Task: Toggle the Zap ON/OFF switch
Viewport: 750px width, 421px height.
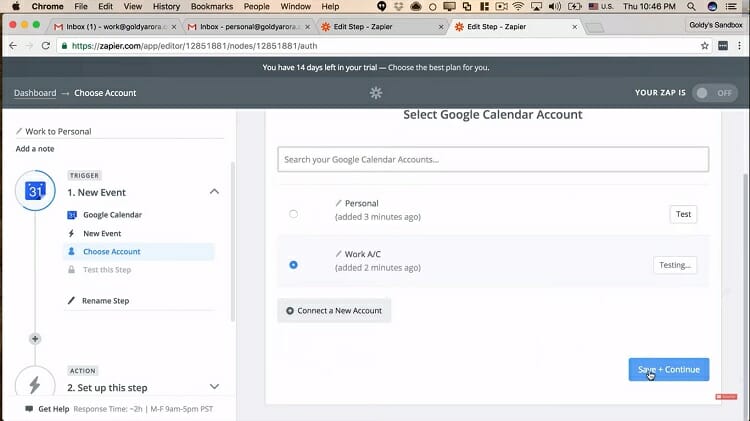Action: point(714,93)
